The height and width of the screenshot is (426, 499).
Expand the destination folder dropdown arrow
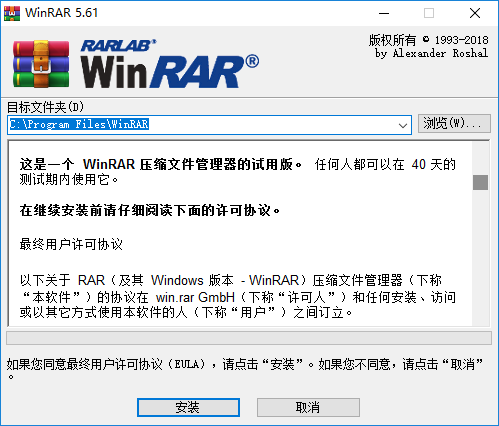pyautogui.click(x=403, y=125)
